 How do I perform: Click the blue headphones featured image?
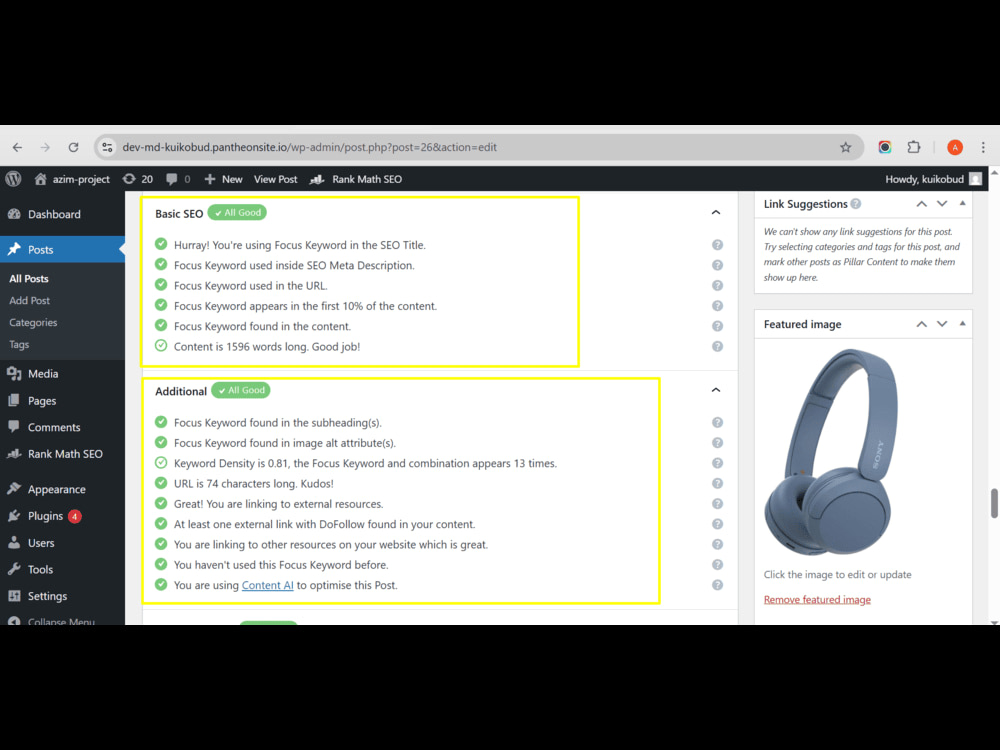pyautogui.click(x=831, y=452)
